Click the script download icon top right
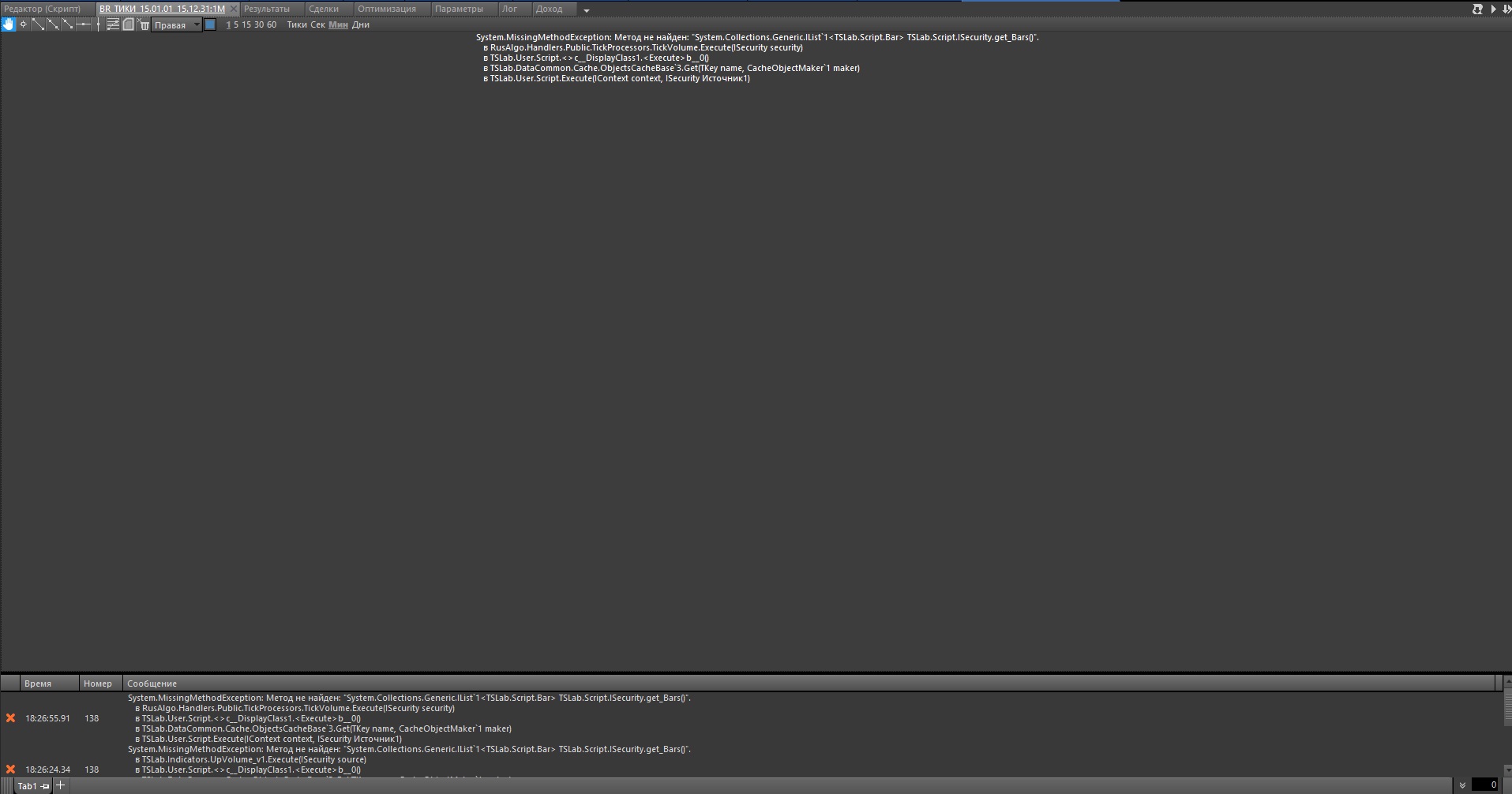Viewport: 1512px width, 794px height. (1477, 9)
